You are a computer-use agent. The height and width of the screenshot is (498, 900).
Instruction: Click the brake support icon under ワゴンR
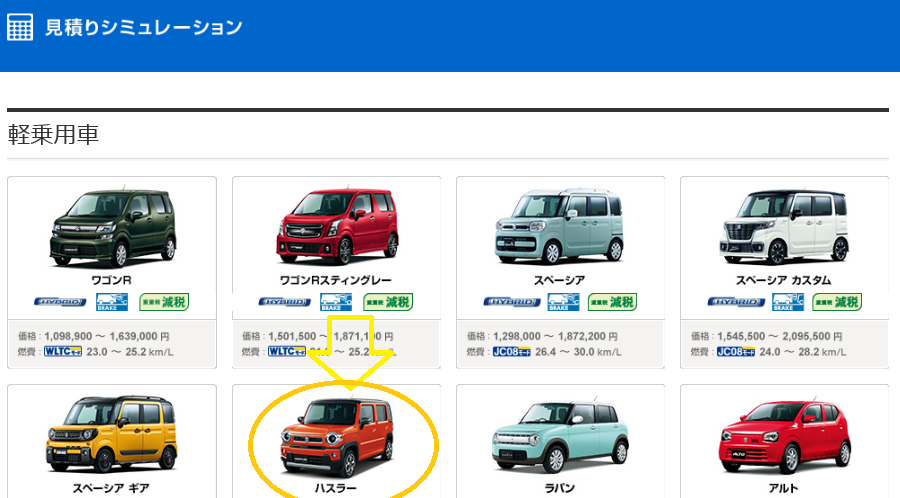coord(112,302)
